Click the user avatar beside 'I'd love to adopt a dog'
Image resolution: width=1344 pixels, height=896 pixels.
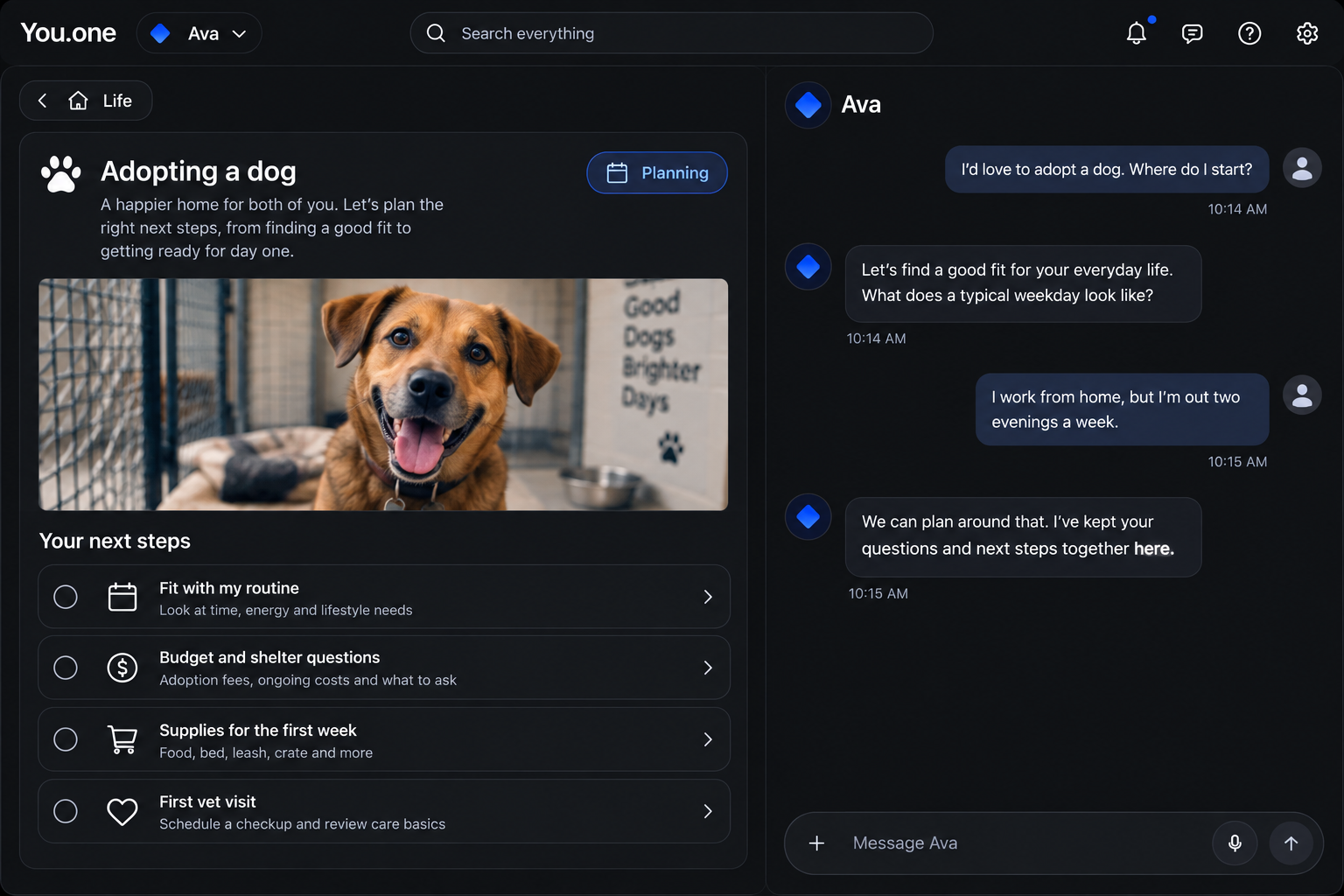tap(1302, 167)
